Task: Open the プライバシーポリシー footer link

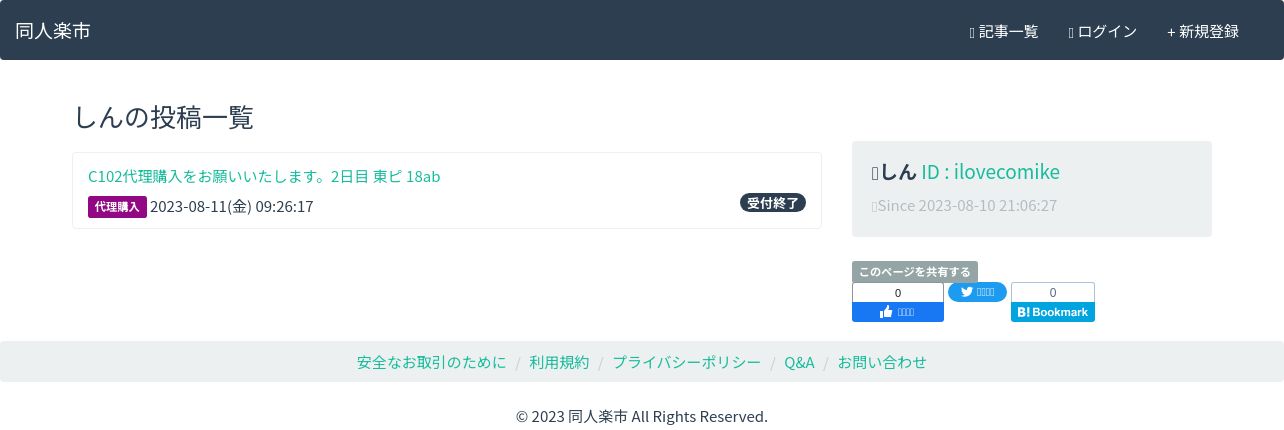Action: coord(687,362)
